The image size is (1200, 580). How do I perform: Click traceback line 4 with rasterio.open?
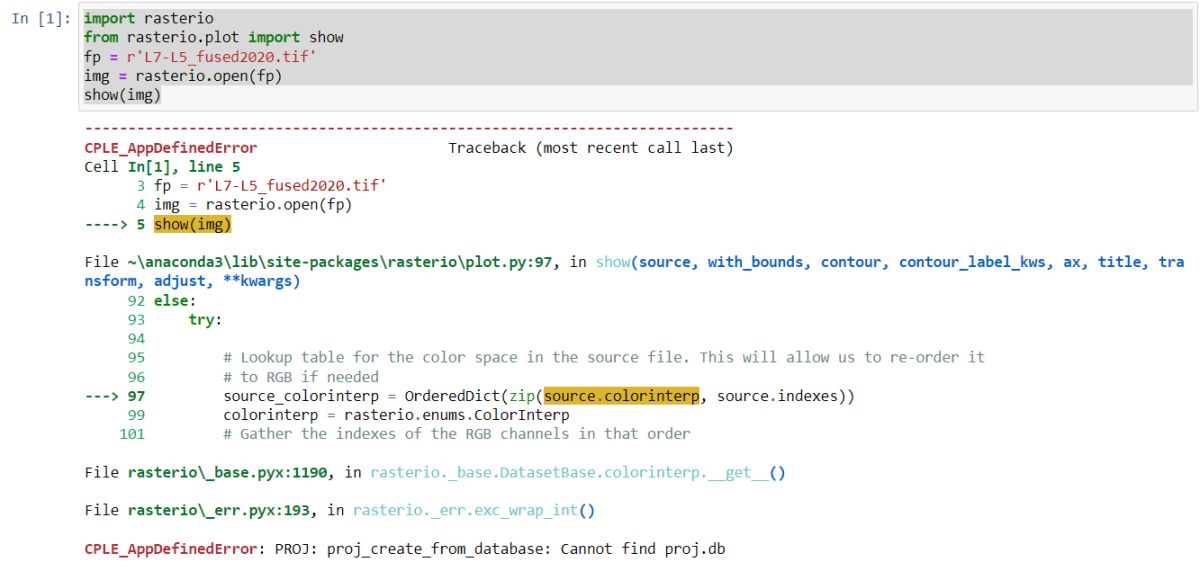click(x=244, y=205)
